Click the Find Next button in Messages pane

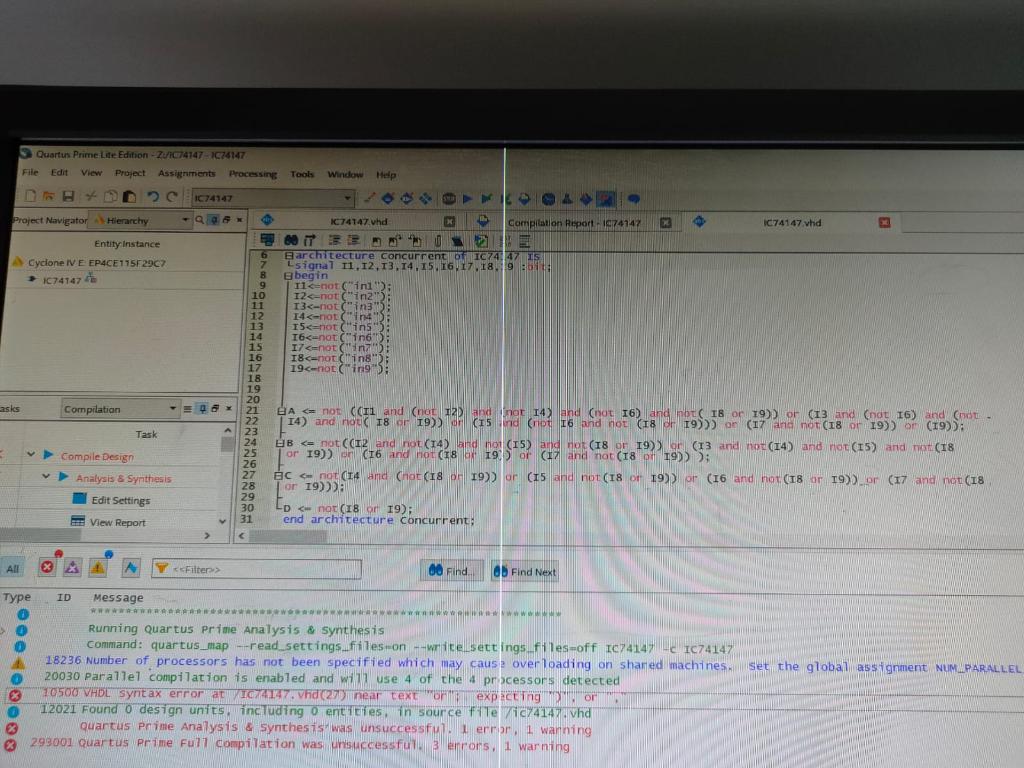coord(524,571)
